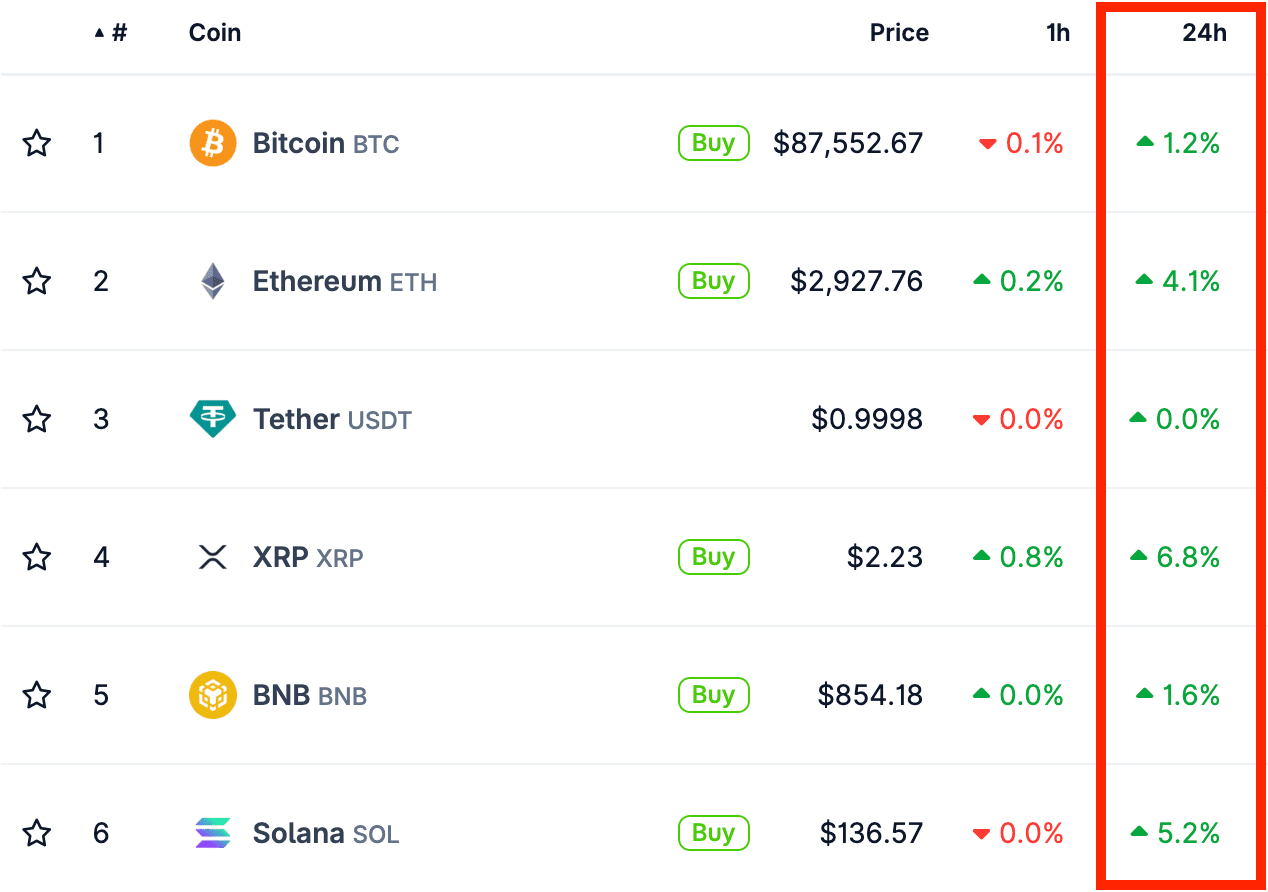Click the Ethereum diamond logo icon

(x=213, y=281)
